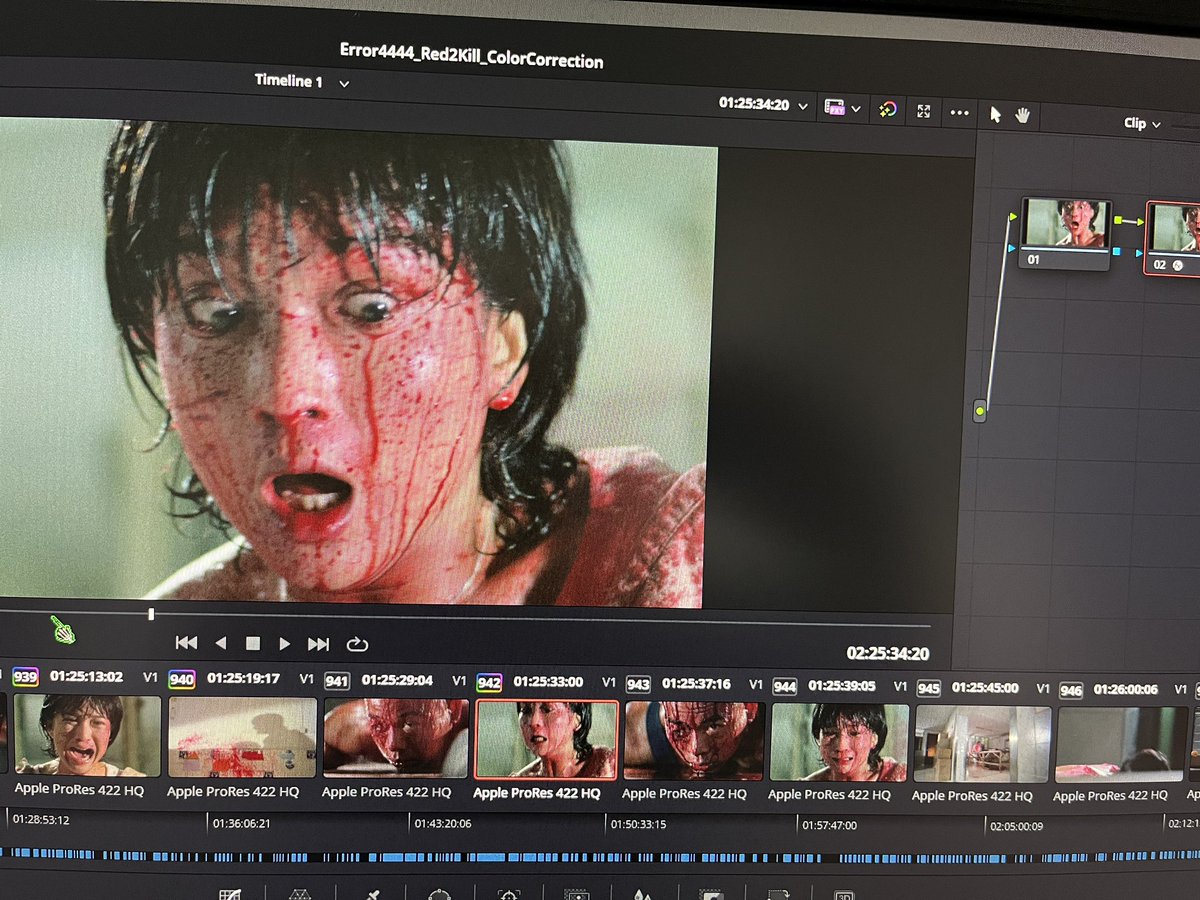
Task: Select highlighted clip 942 thumbnail
Action: click(x=546, y=740)
